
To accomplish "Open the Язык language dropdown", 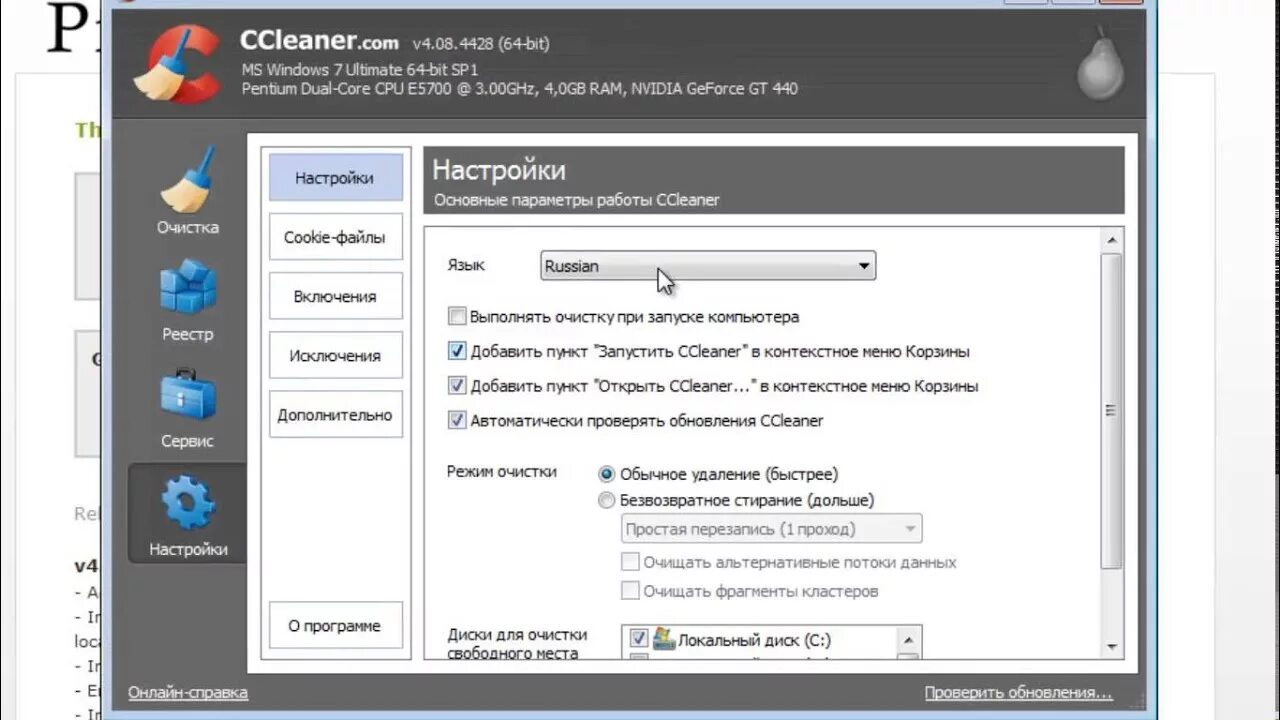I will click(708, 266).
